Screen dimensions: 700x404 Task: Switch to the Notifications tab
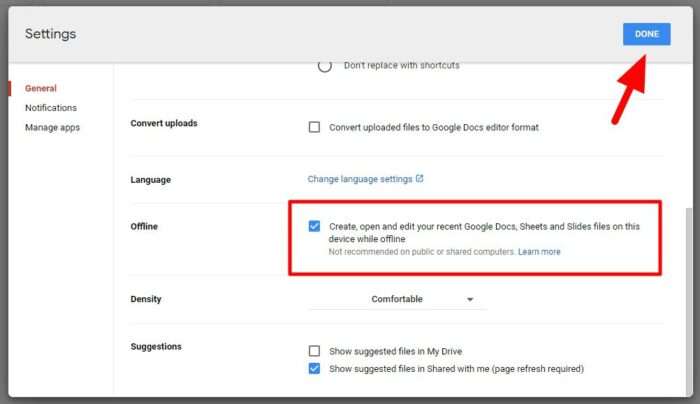click(51, 108)
